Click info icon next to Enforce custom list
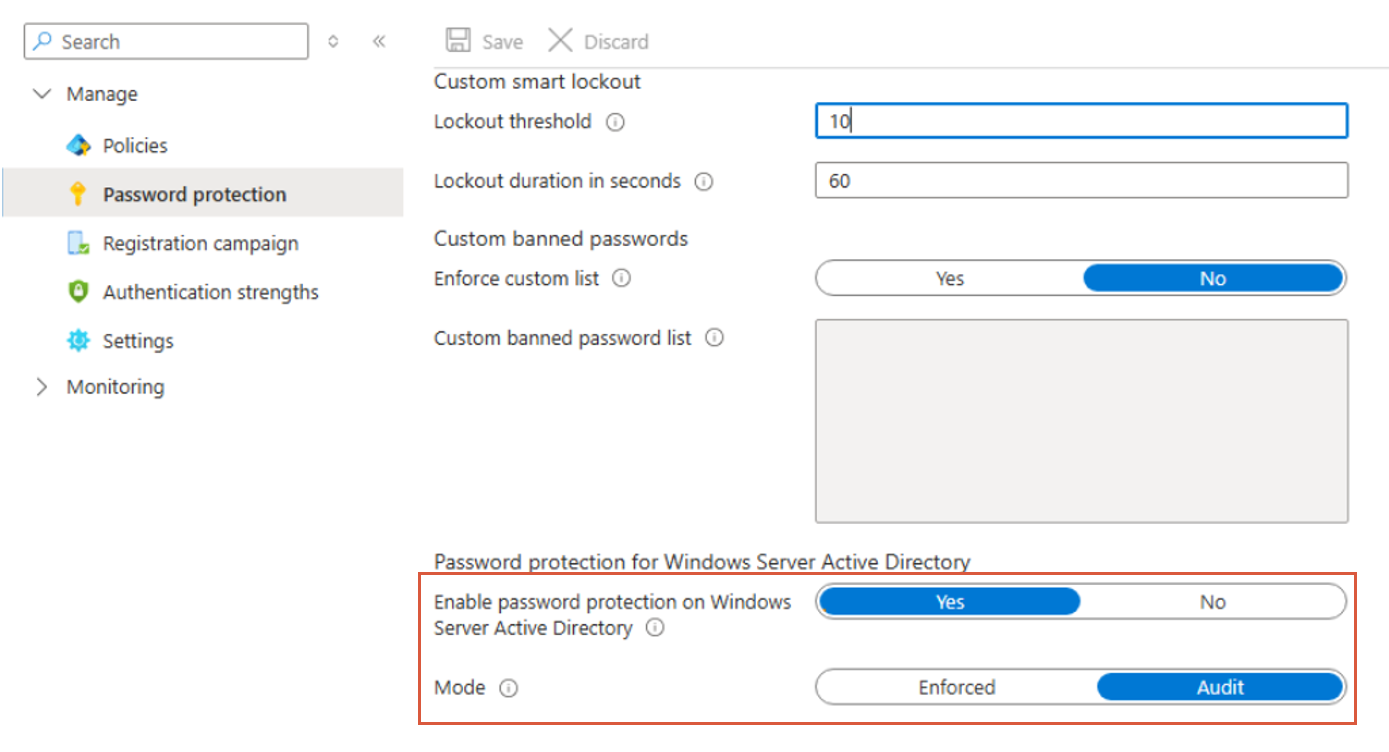This screenshot has width=1389, height=752. (x=621, y=279)
